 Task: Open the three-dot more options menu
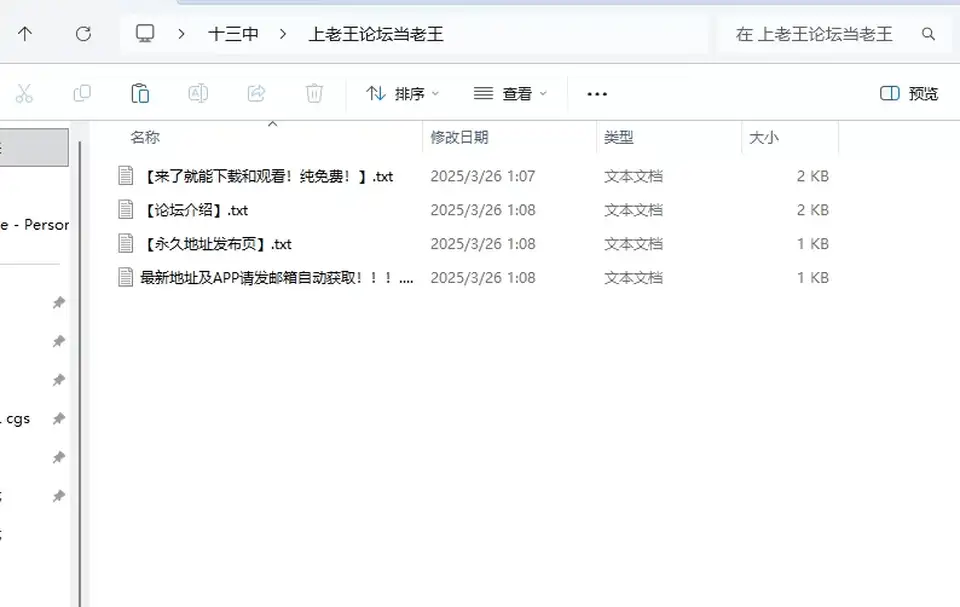coord(597,94)
